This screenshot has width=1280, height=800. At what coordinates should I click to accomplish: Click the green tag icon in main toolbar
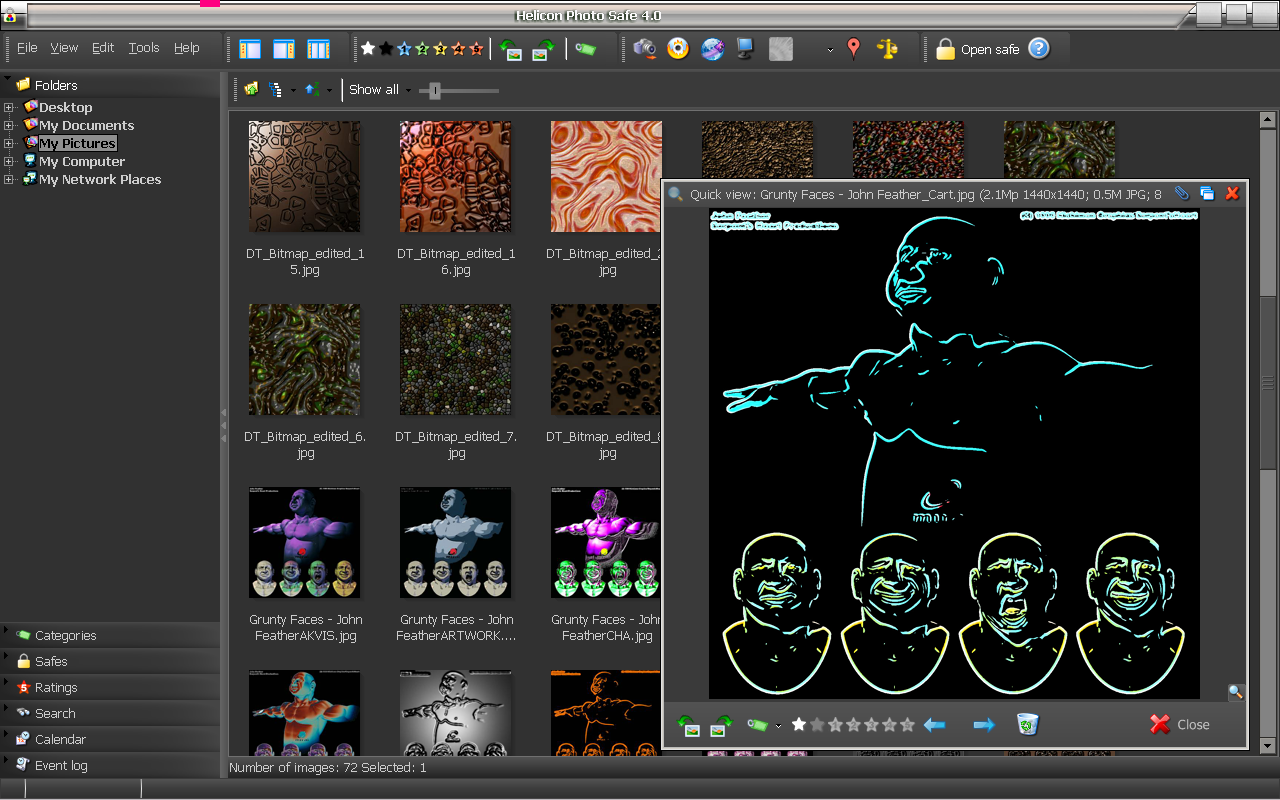pos(586,48)
